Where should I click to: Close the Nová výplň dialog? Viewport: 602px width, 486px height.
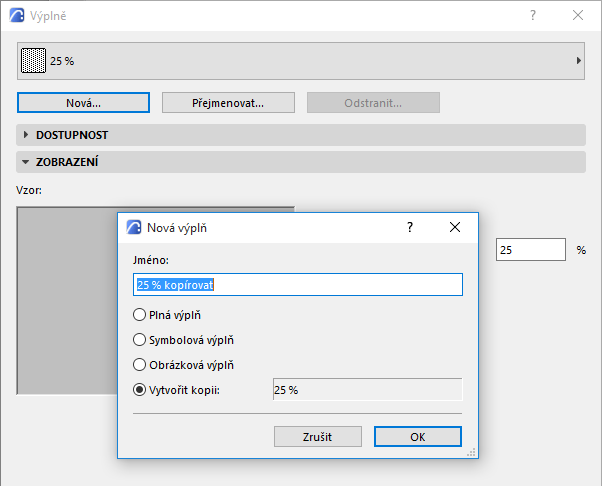coord(455,227)
